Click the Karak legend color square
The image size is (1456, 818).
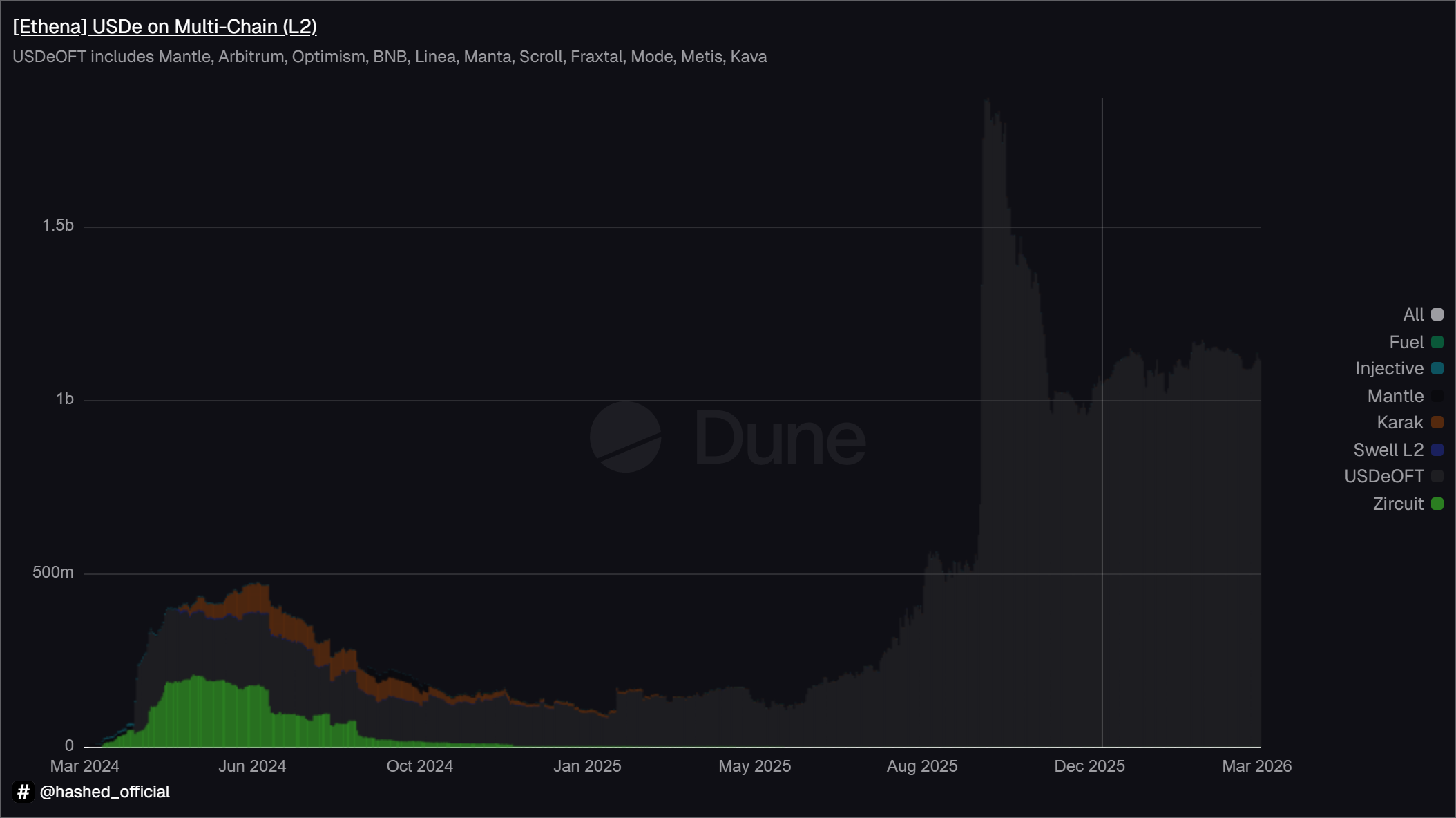[x=1437, y=423]
